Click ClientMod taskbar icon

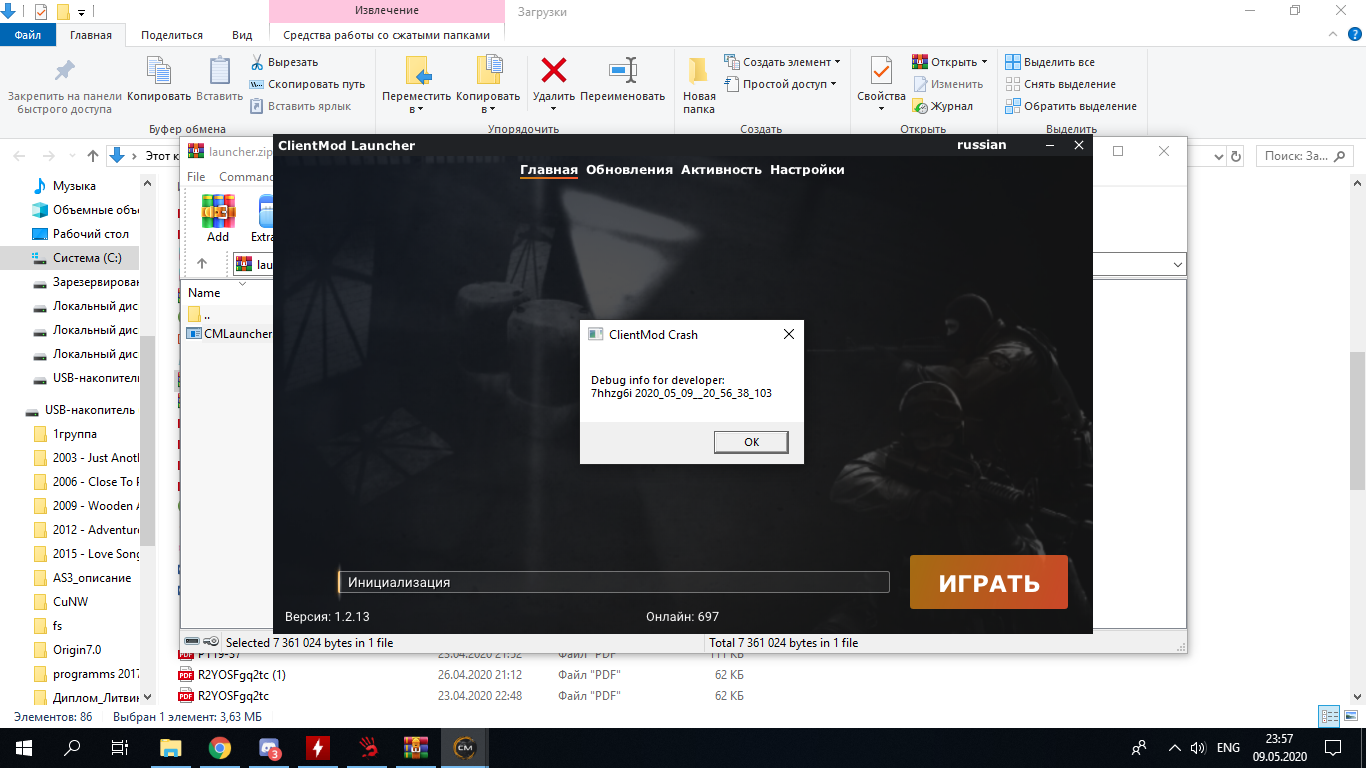pos(464,748)
